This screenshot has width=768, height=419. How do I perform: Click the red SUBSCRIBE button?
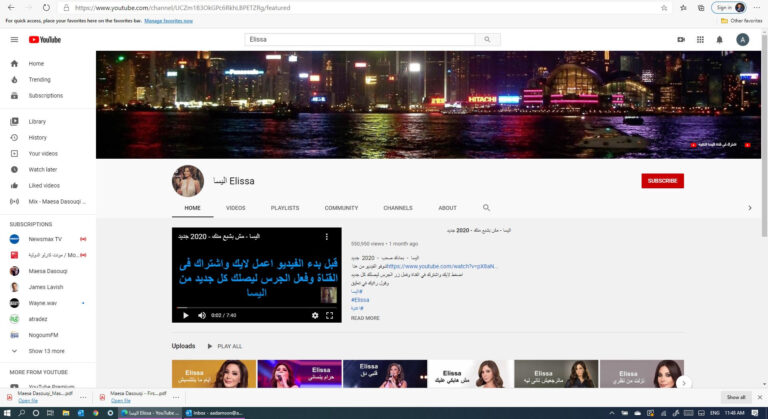662,181
